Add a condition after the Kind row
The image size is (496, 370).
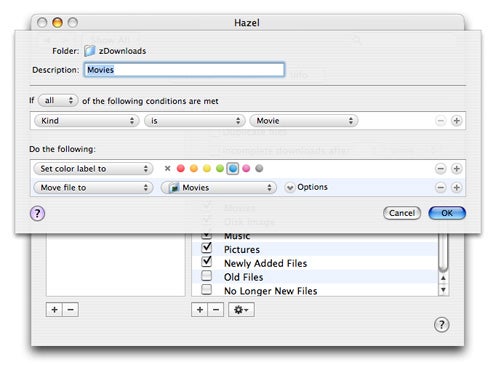[456, 121]
